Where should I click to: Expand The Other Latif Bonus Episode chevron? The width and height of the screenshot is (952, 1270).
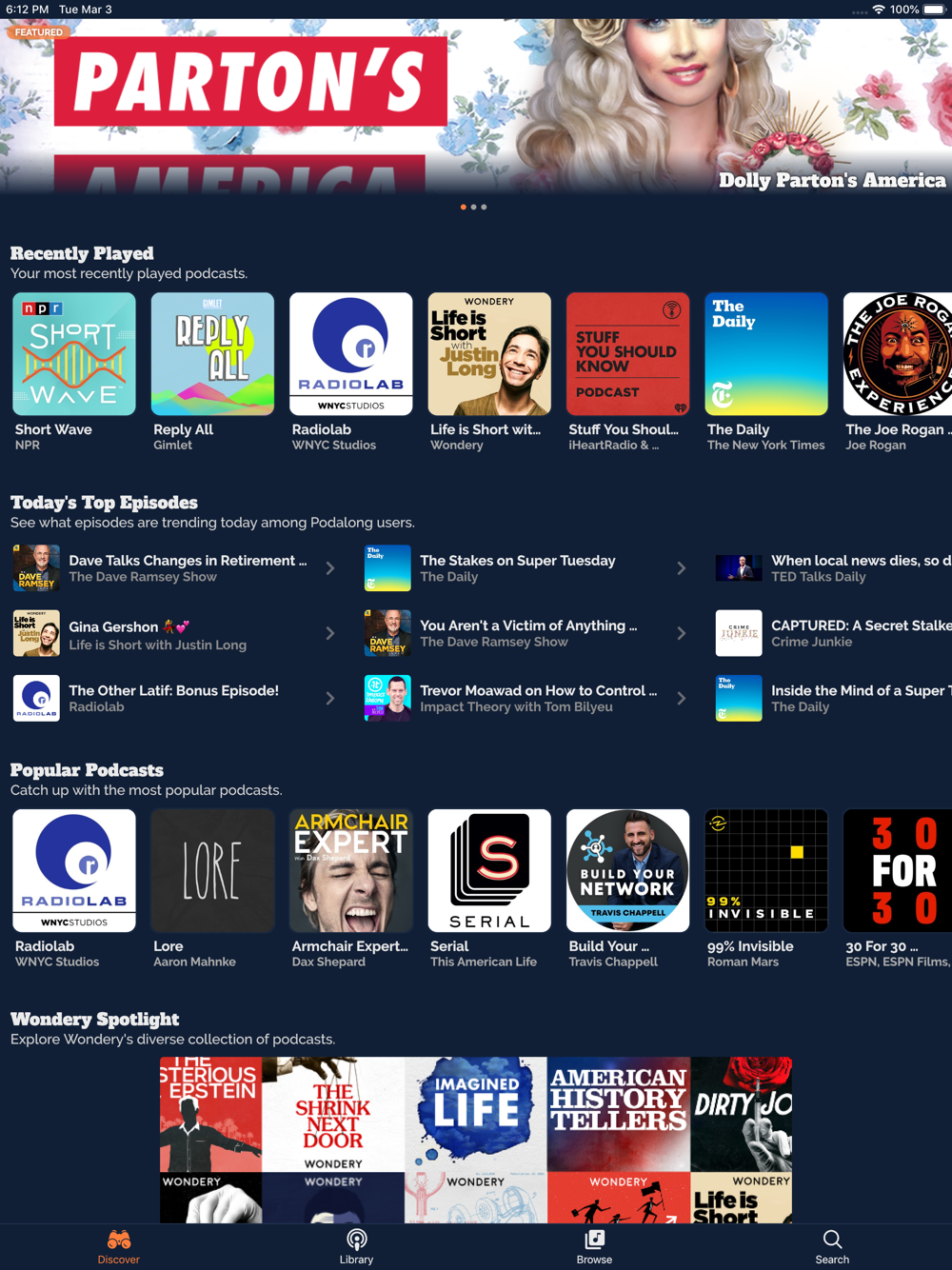click(x=330, y=698)
